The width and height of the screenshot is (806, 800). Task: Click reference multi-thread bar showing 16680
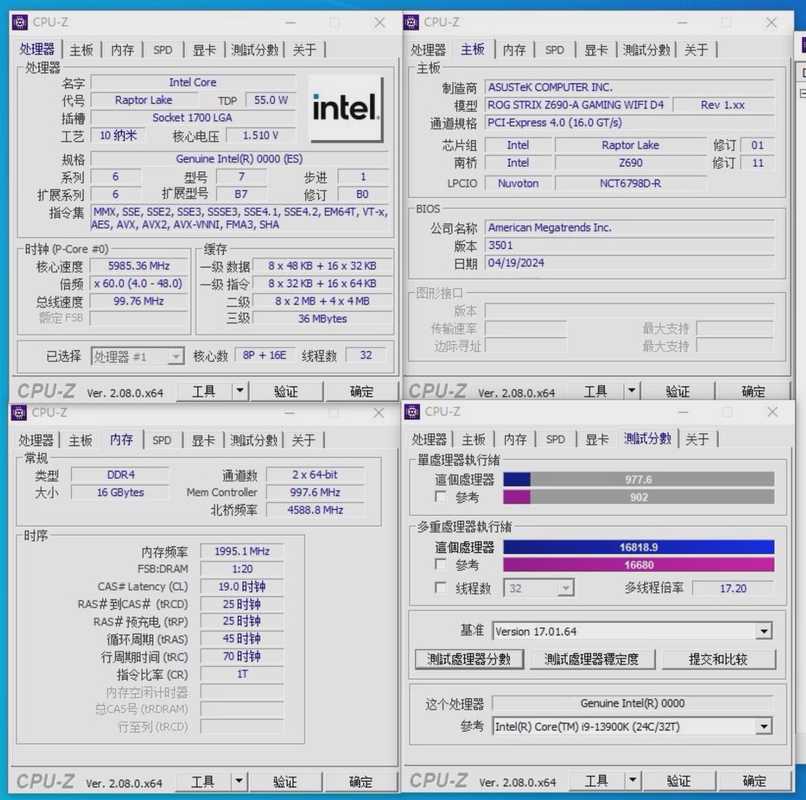[x=638, y=565]
